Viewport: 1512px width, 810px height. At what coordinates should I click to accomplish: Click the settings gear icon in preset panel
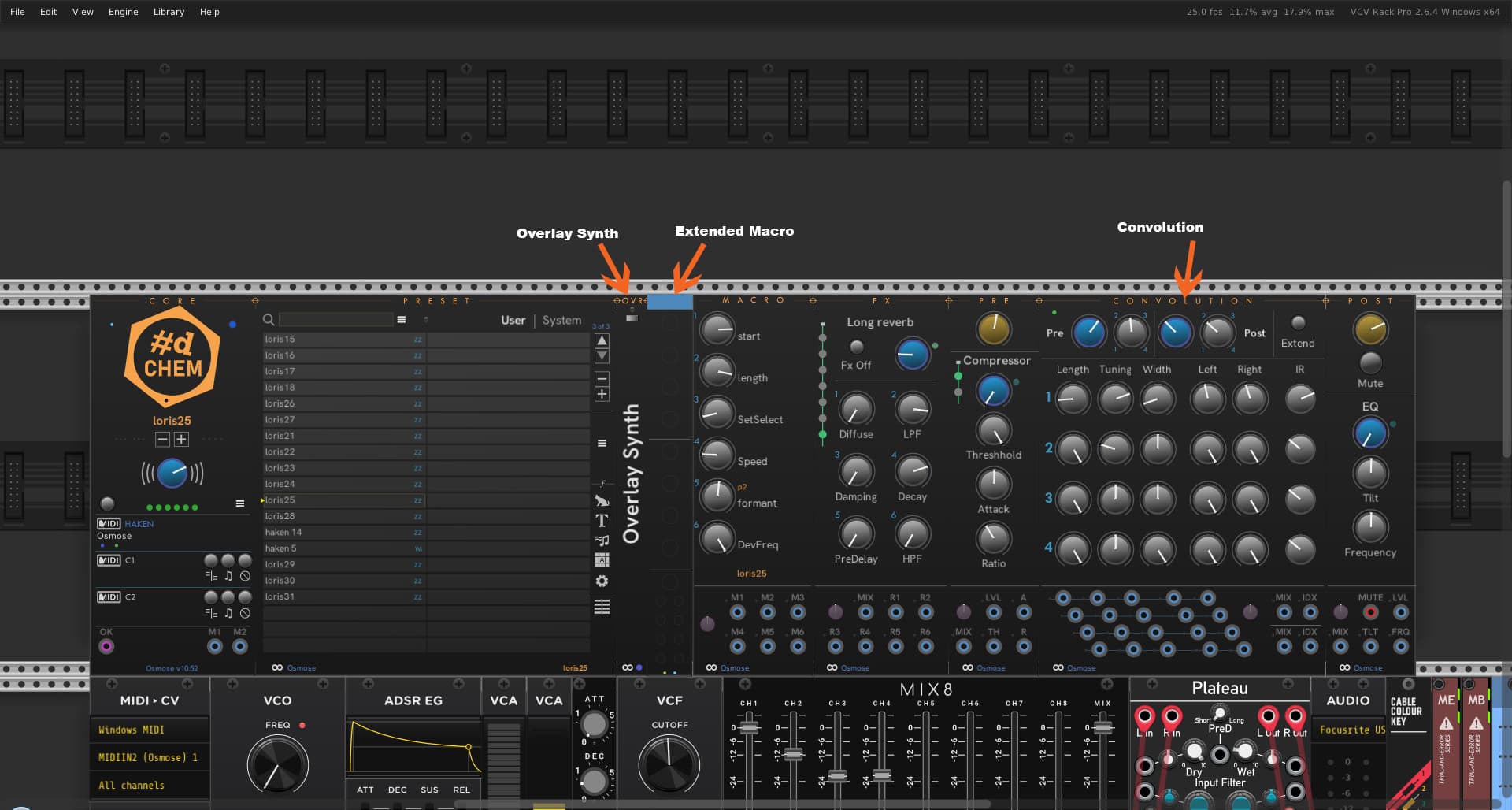[x=602, y=581]
